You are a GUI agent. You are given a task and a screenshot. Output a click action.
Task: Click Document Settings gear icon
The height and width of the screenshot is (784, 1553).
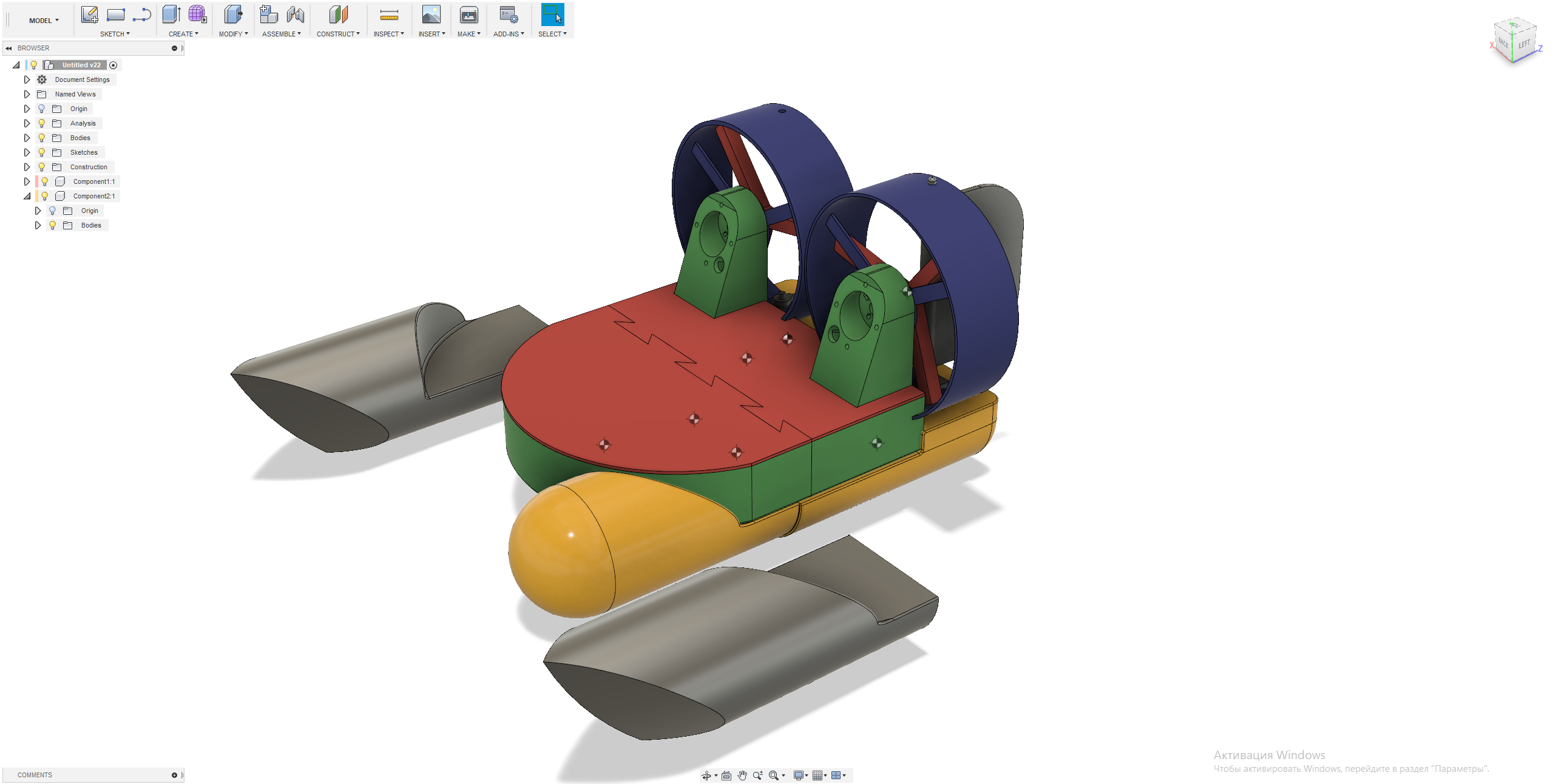click(42, 79)
